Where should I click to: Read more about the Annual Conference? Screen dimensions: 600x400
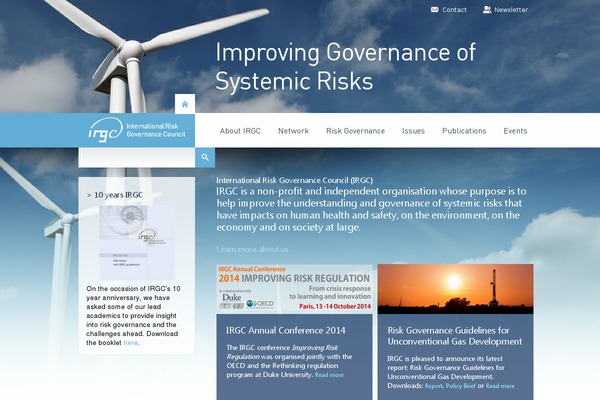coord(329,375)
